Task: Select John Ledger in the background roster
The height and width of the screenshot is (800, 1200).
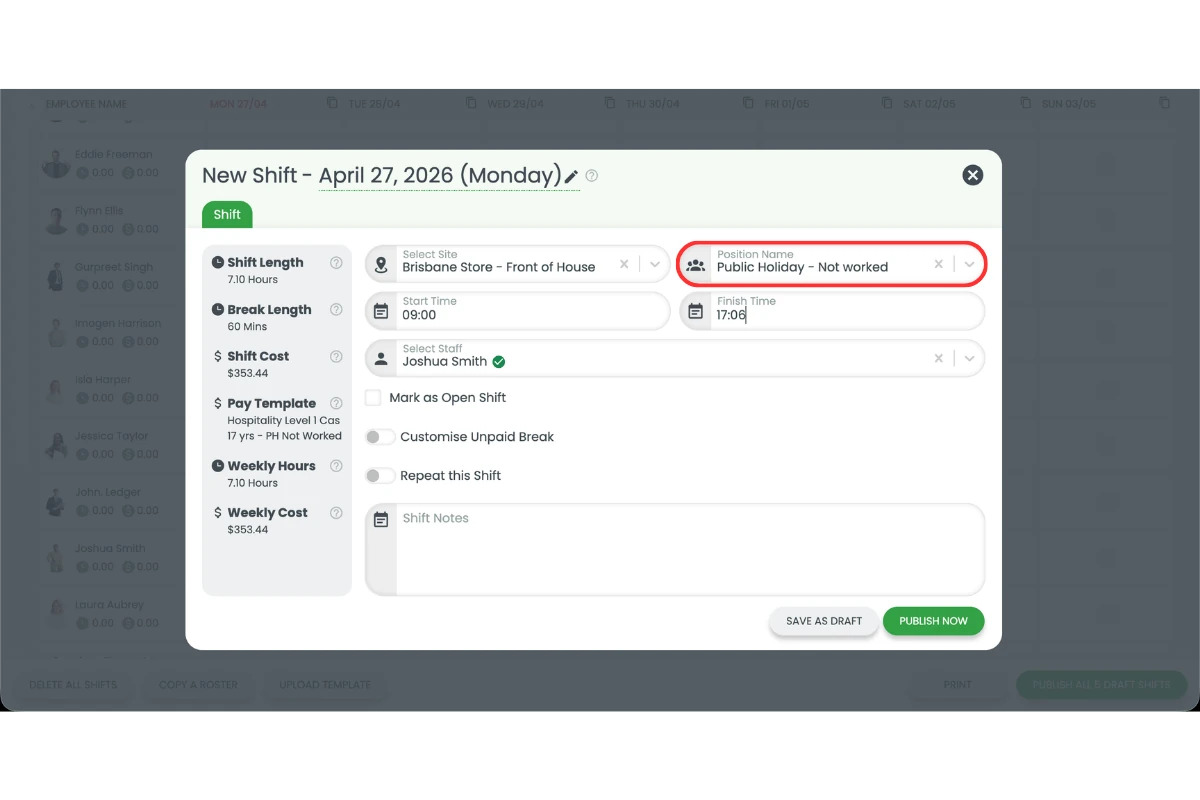Action: (108, 492)
